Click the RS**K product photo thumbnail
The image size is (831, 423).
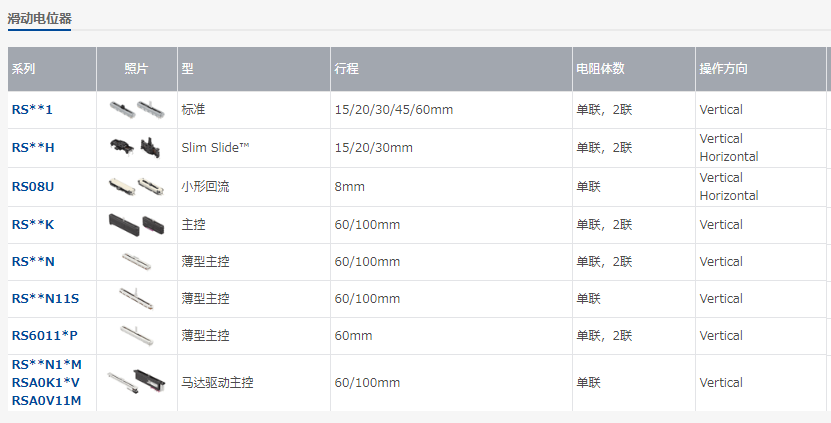click(136, 225)
